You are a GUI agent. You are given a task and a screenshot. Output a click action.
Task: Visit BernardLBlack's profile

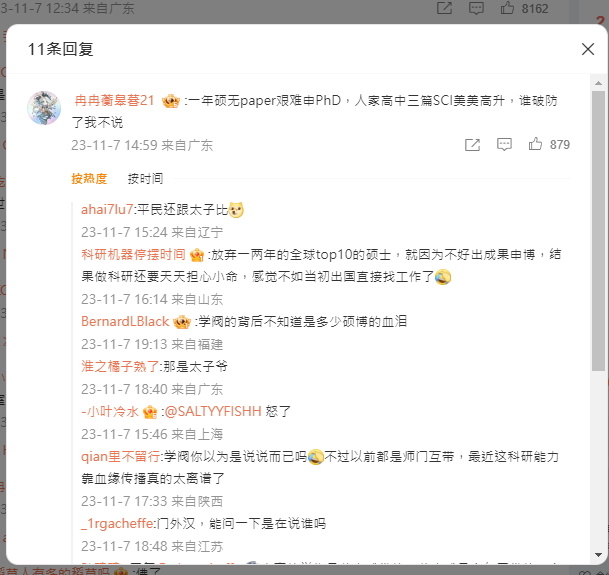click(125, 322)
